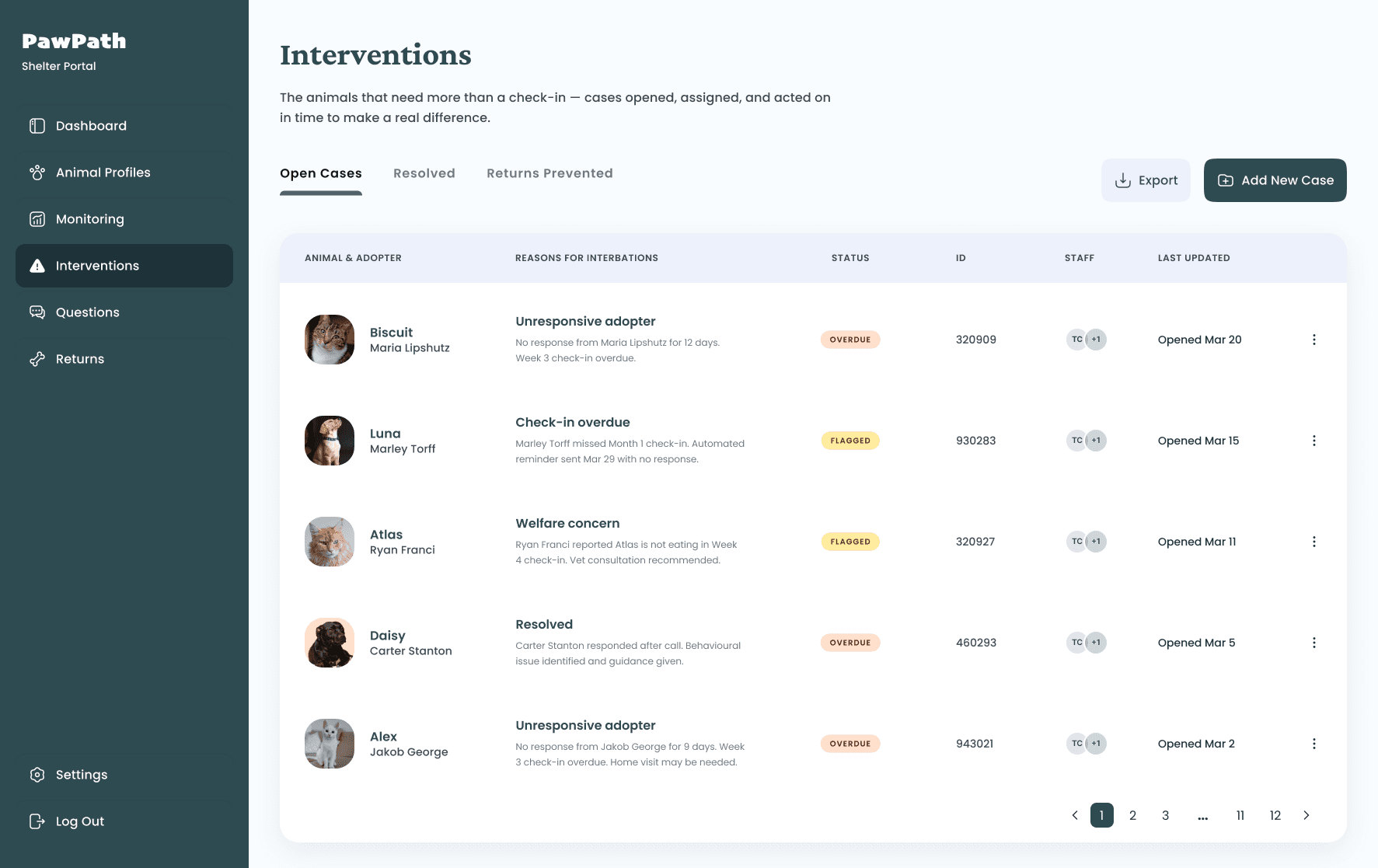Go to page 3 of the cases
Screen dimensions: 1378x868
(1166, 815)
